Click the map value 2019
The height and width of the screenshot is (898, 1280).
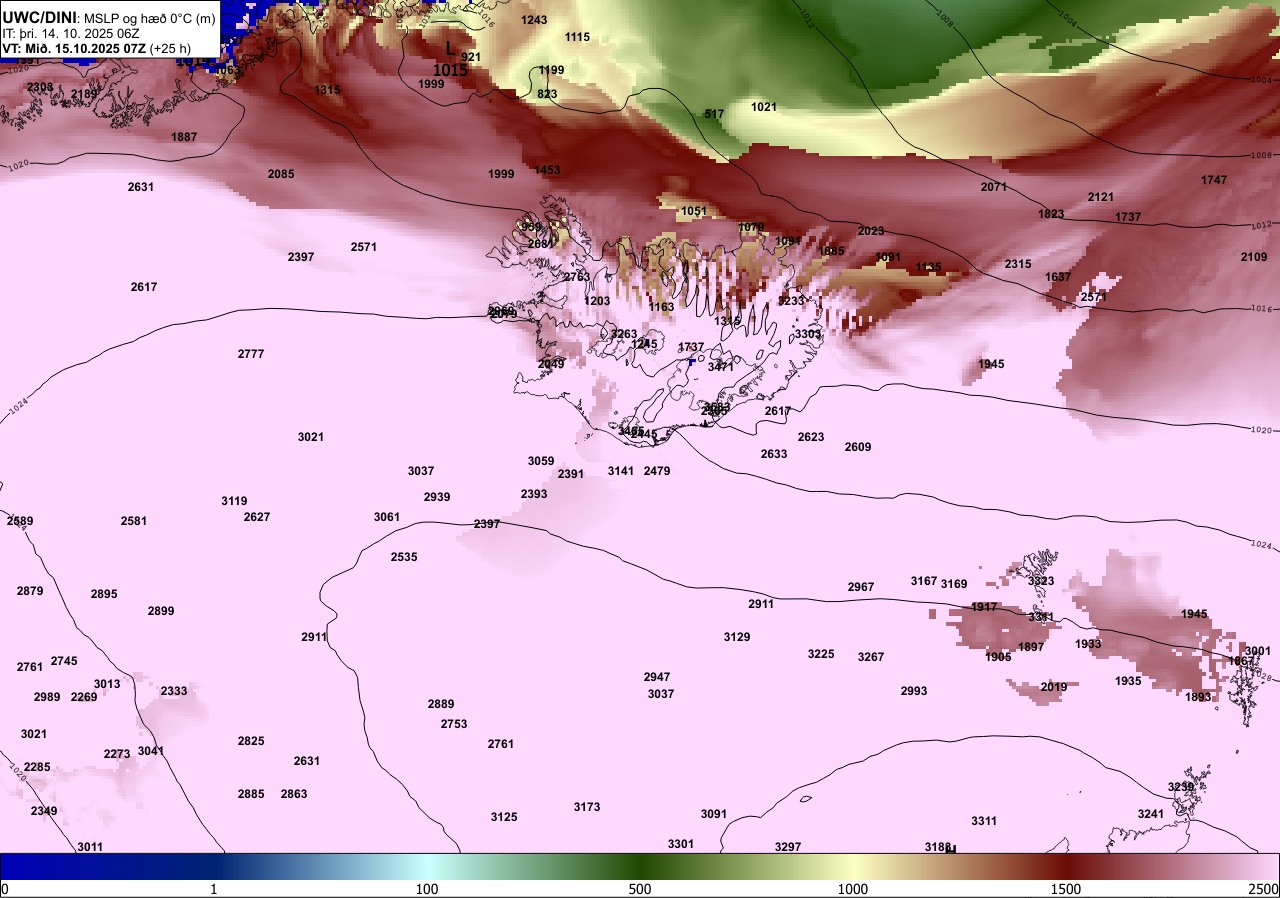click(1054, 687)
